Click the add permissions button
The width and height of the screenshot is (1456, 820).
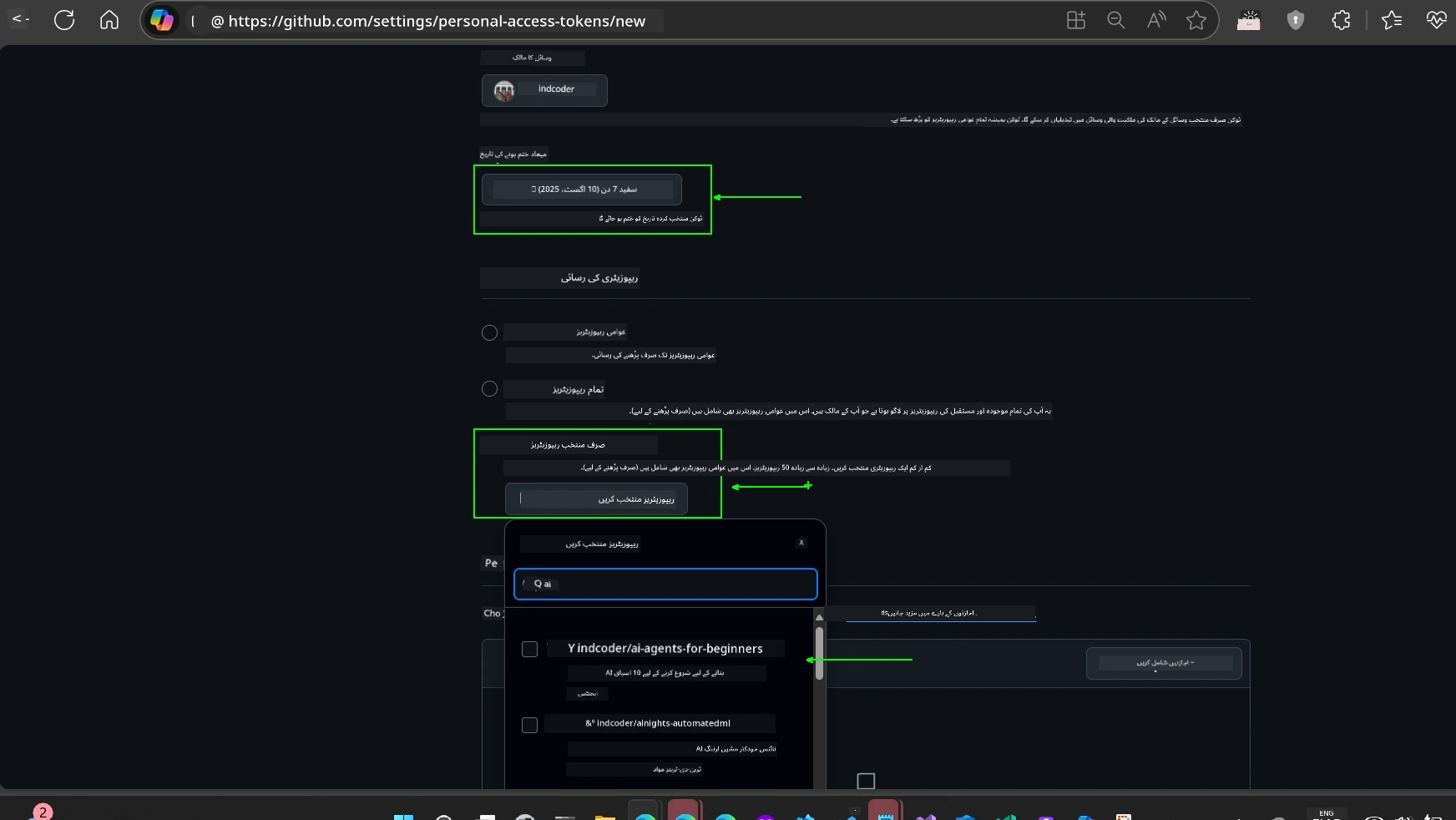1164,663
